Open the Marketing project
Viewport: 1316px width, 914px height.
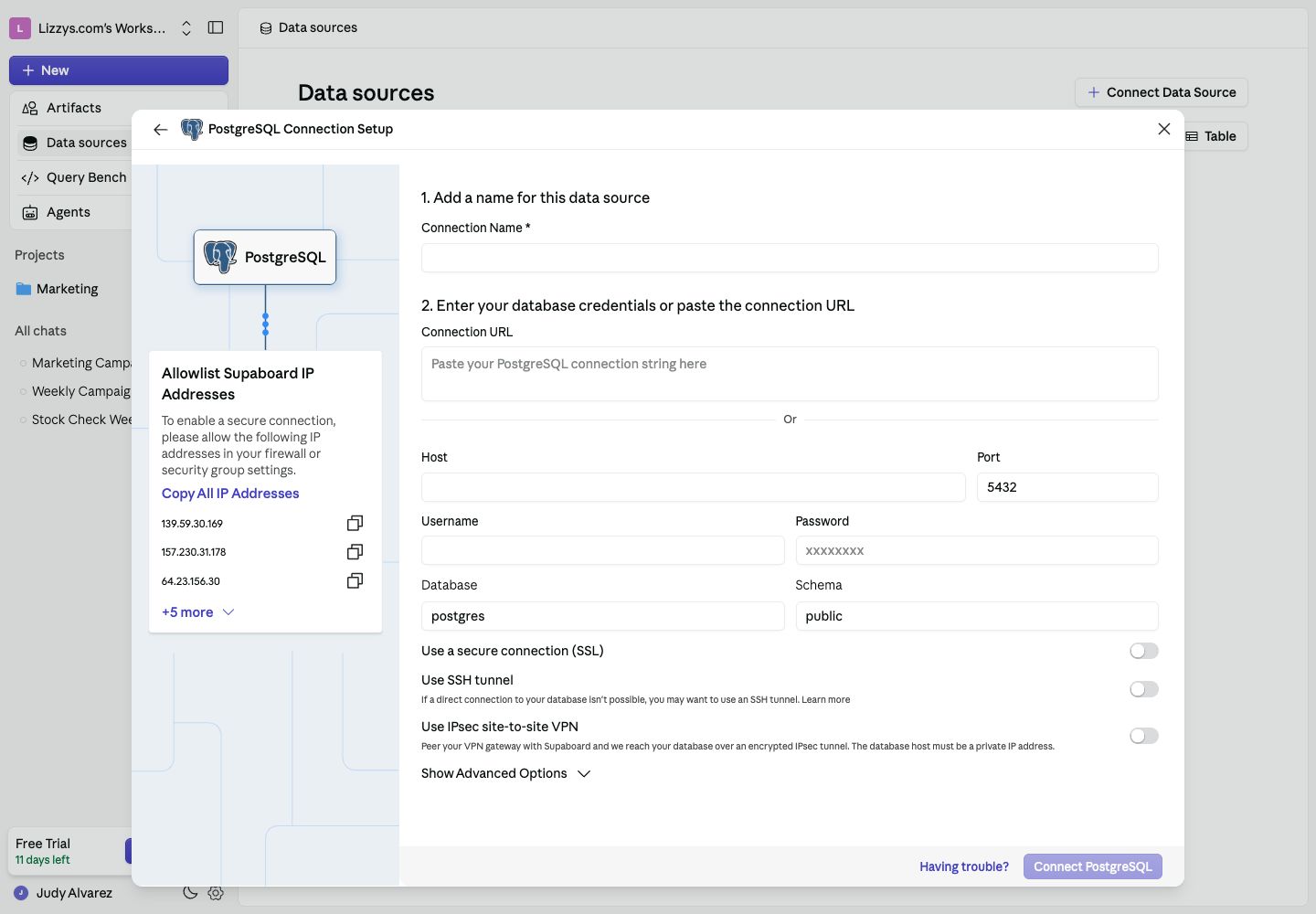coord(67,289)
